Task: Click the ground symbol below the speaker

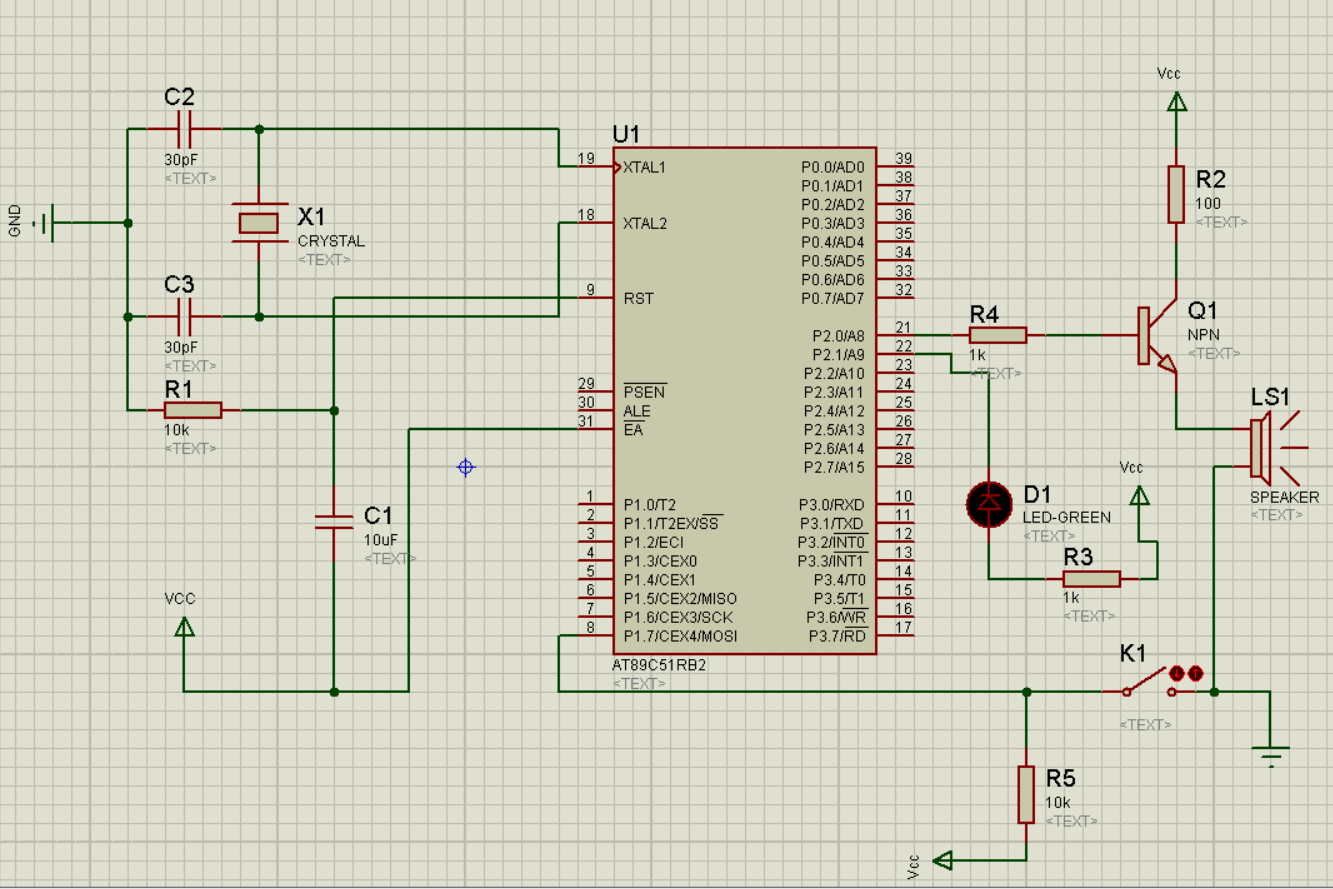Action: (x=1270, y=754)
